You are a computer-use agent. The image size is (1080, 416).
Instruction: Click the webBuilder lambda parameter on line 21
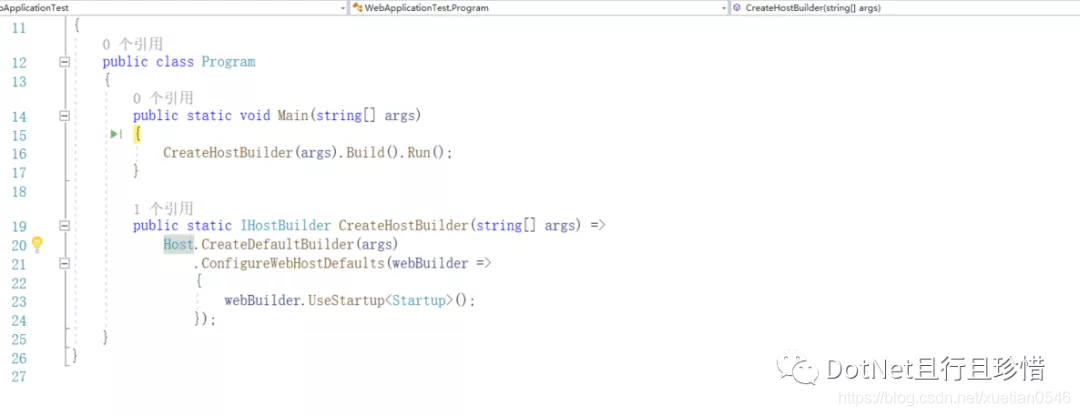(x=430, y=263)
